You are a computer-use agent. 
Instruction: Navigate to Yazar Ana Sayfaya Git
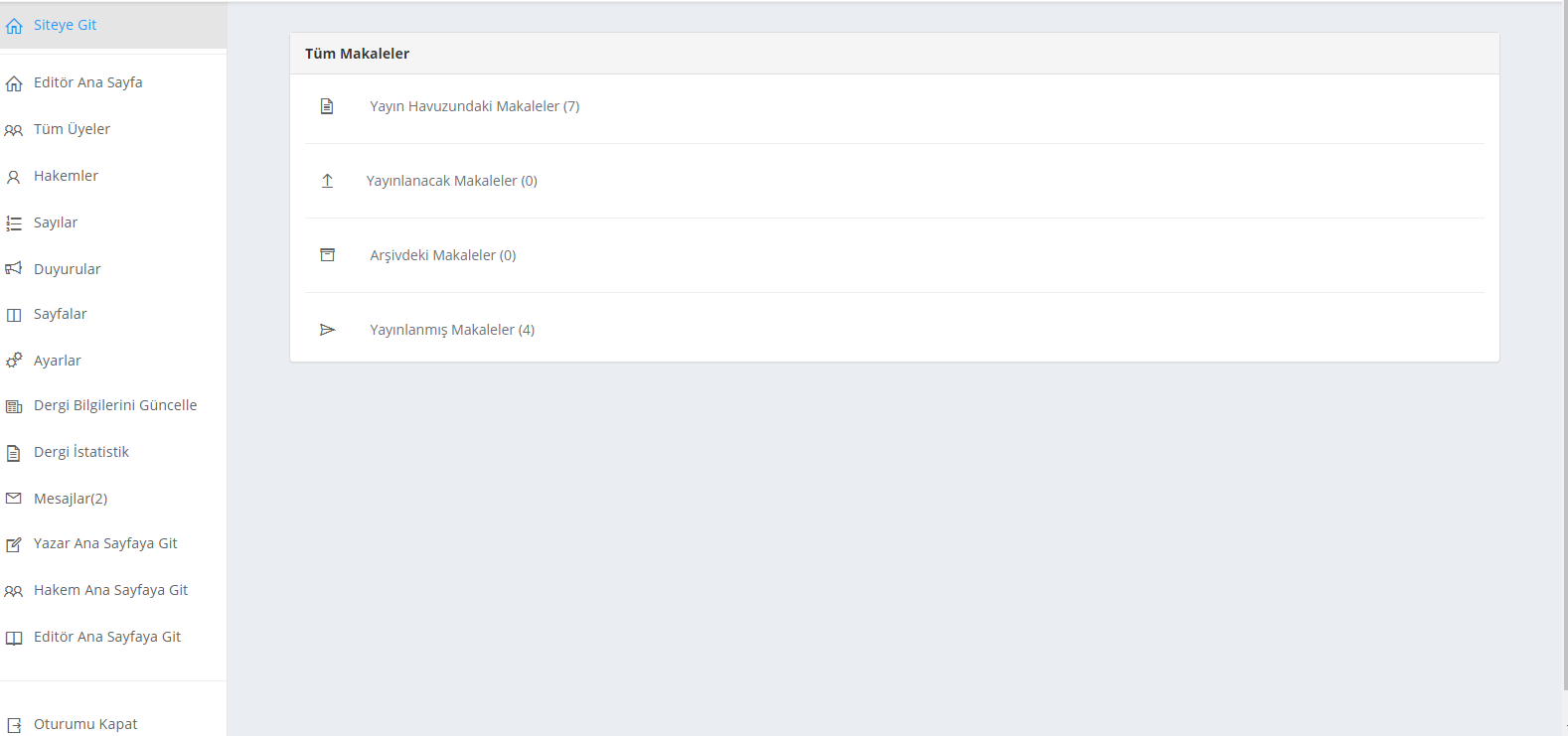105,543
